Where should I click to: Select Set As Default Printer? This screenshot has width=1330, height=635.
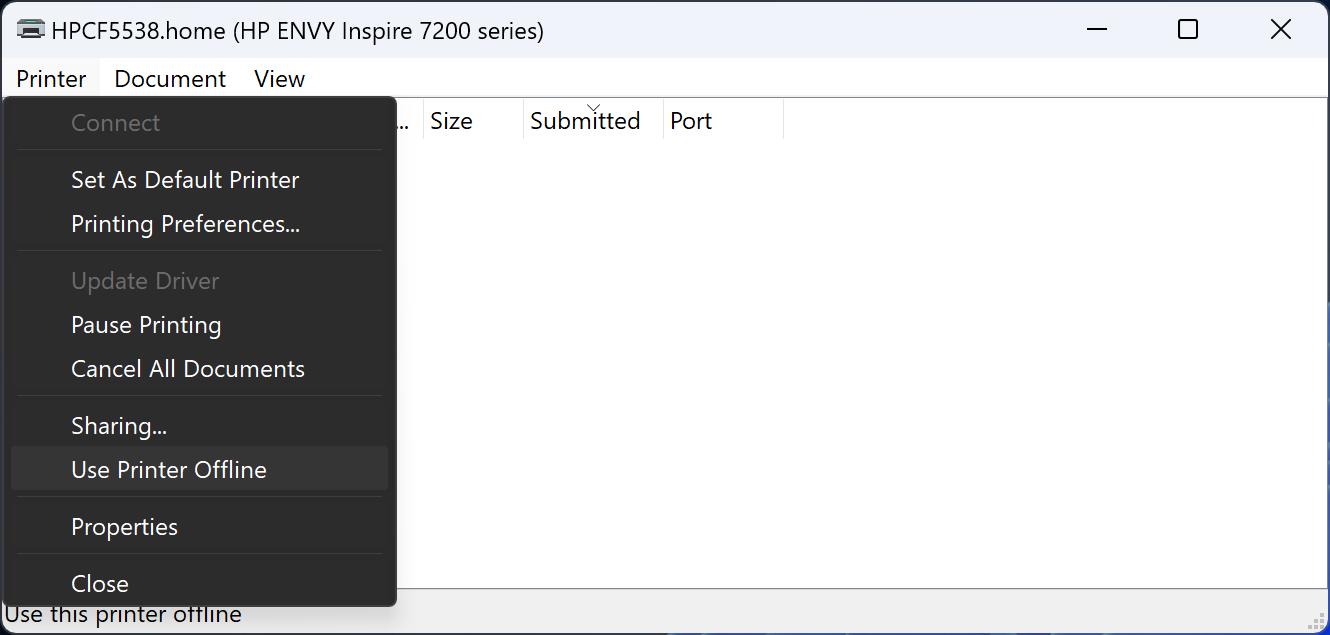point(184,180)
